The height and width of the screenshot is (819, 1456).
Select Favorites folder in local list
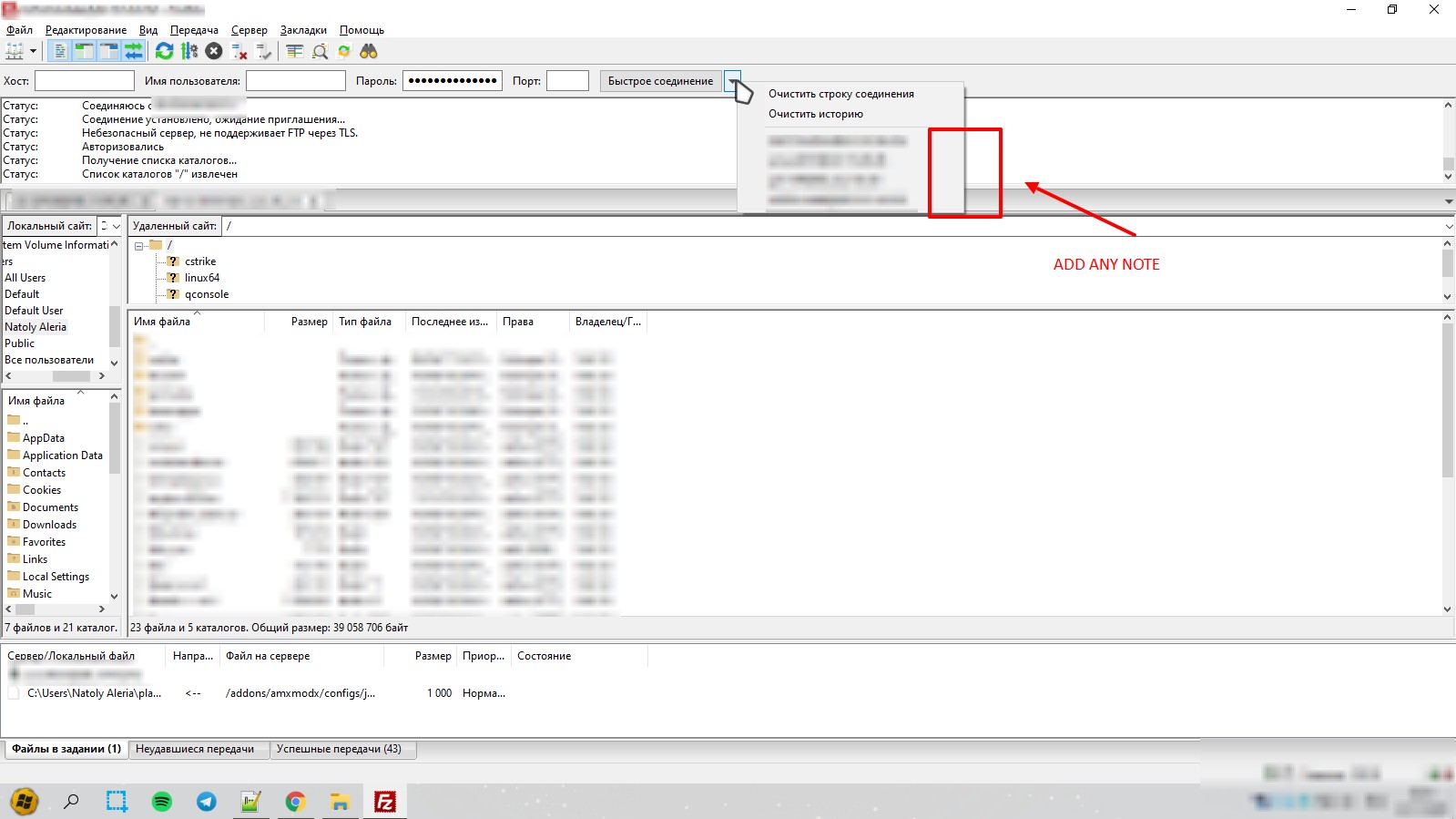[44, 542]
